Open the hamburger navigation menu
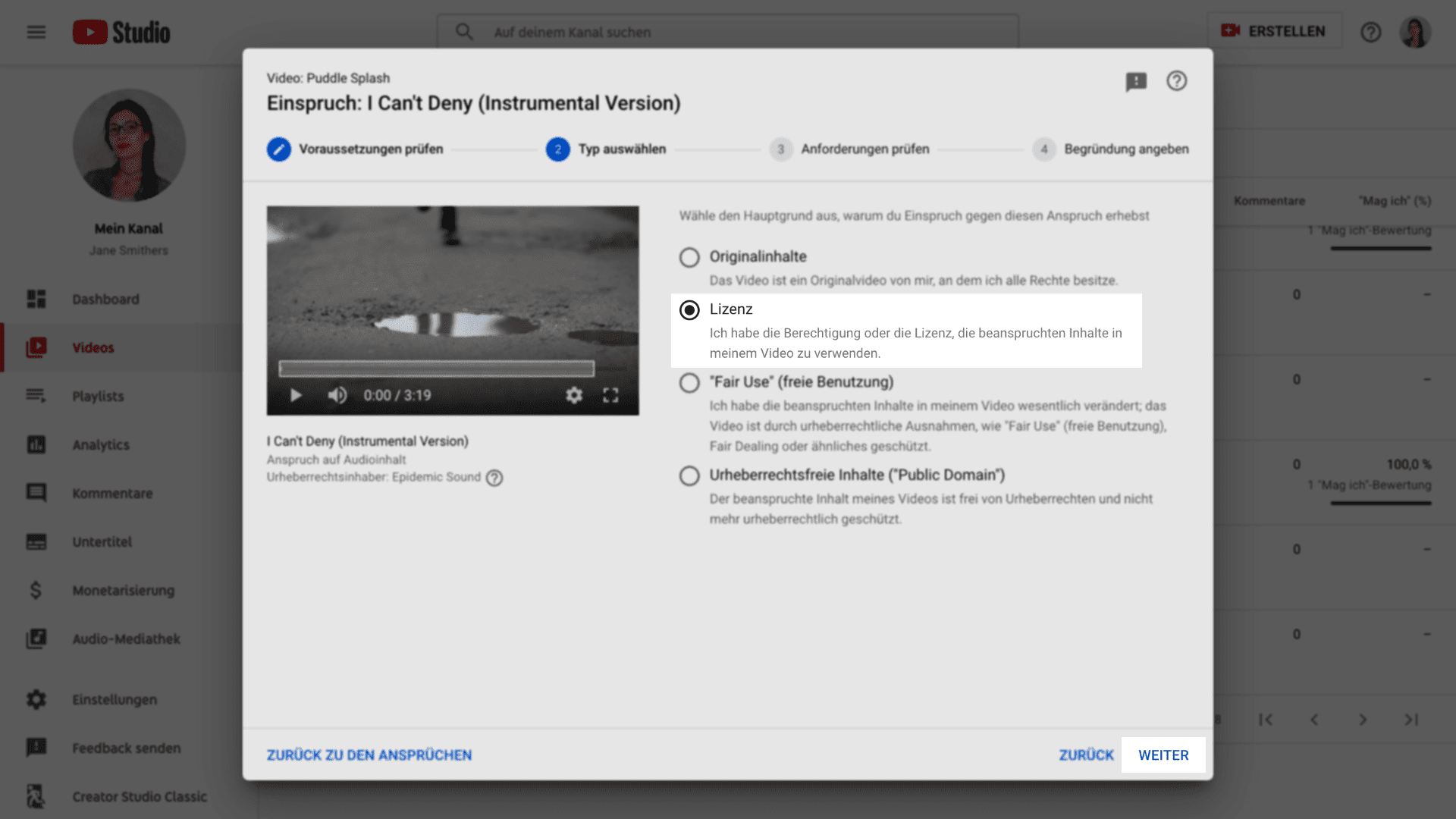The image size is (1456, 819). (x=36, y=32)
